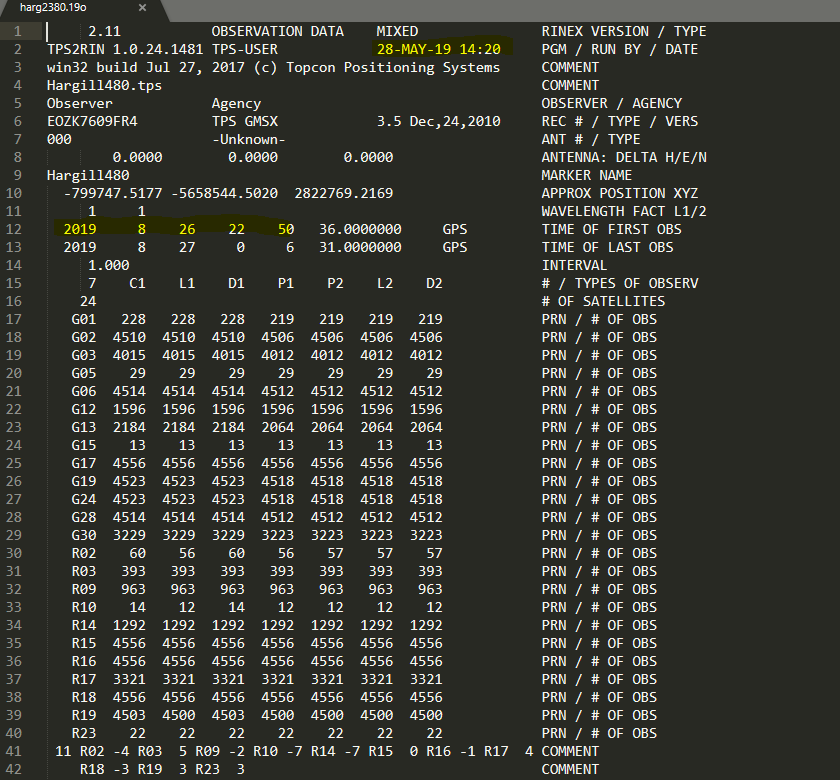Place cursor on Hargill480.tps text
This screenshot has width=840, height=780.
click(x=104, y=85)
